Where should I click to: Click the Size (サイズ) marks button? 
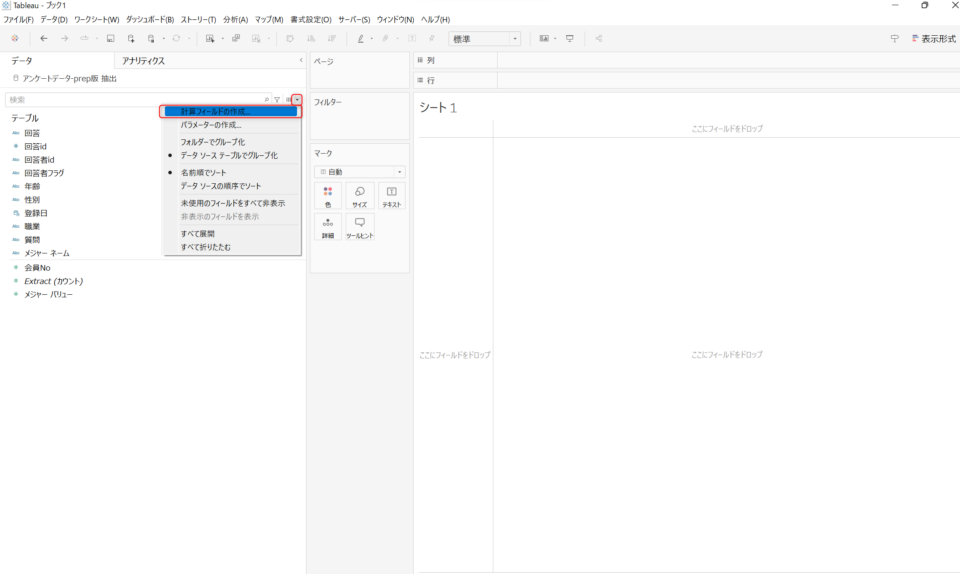tap(359, 195)
